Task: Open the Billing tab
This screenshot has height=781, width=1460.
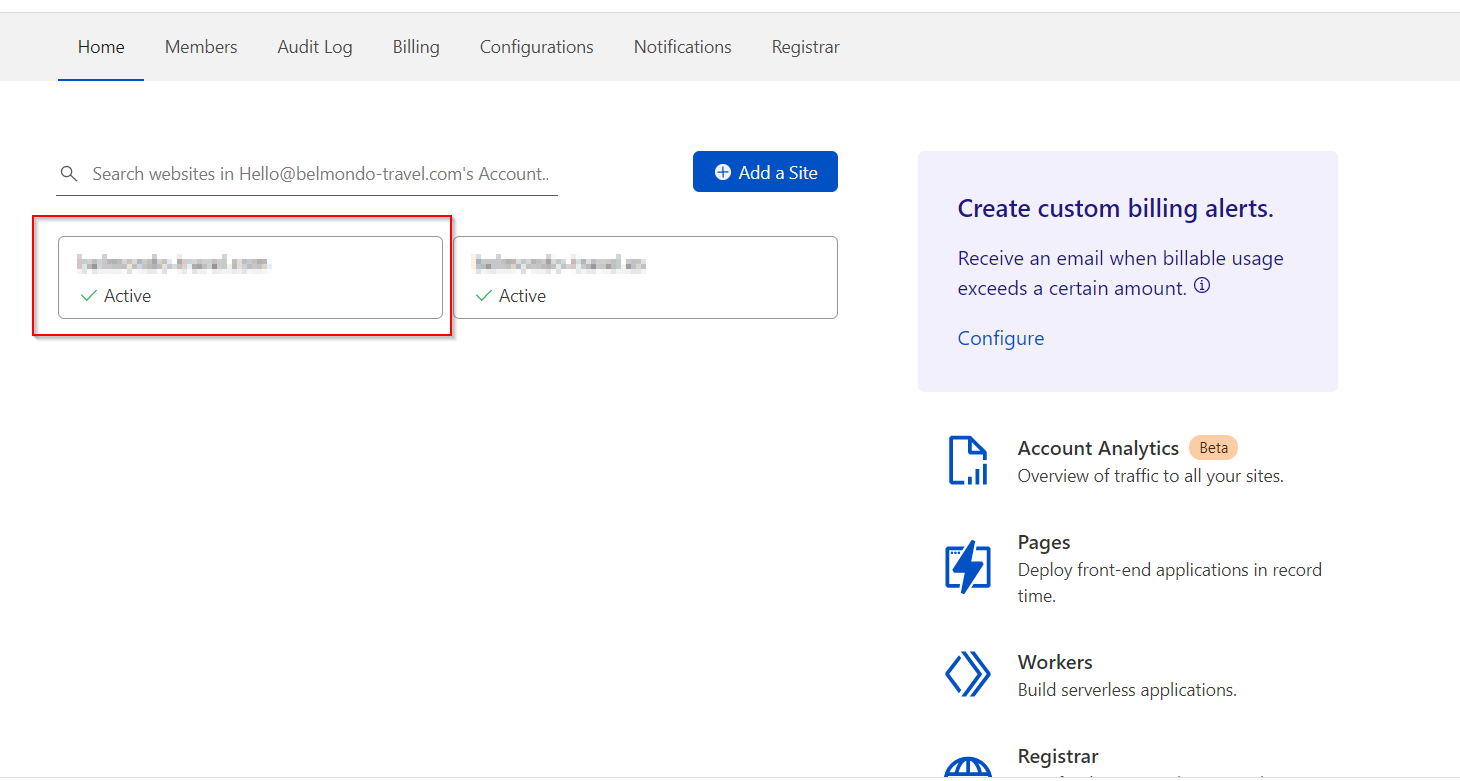Action: pyautogui.click(x=416, y=47)
